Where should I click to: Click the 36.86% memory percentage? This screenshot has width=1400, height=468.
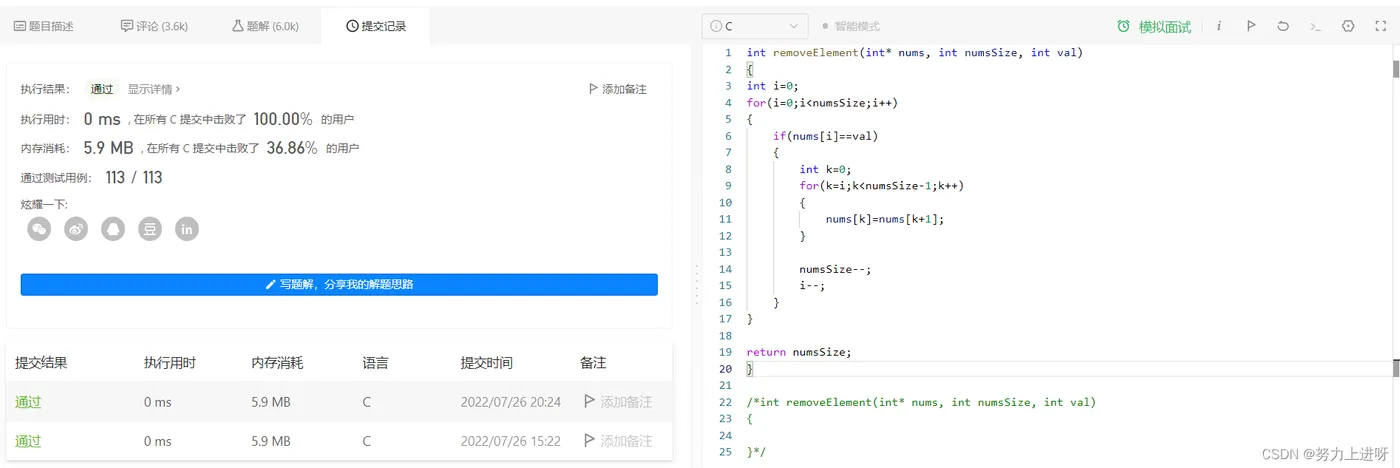[292, 148]
